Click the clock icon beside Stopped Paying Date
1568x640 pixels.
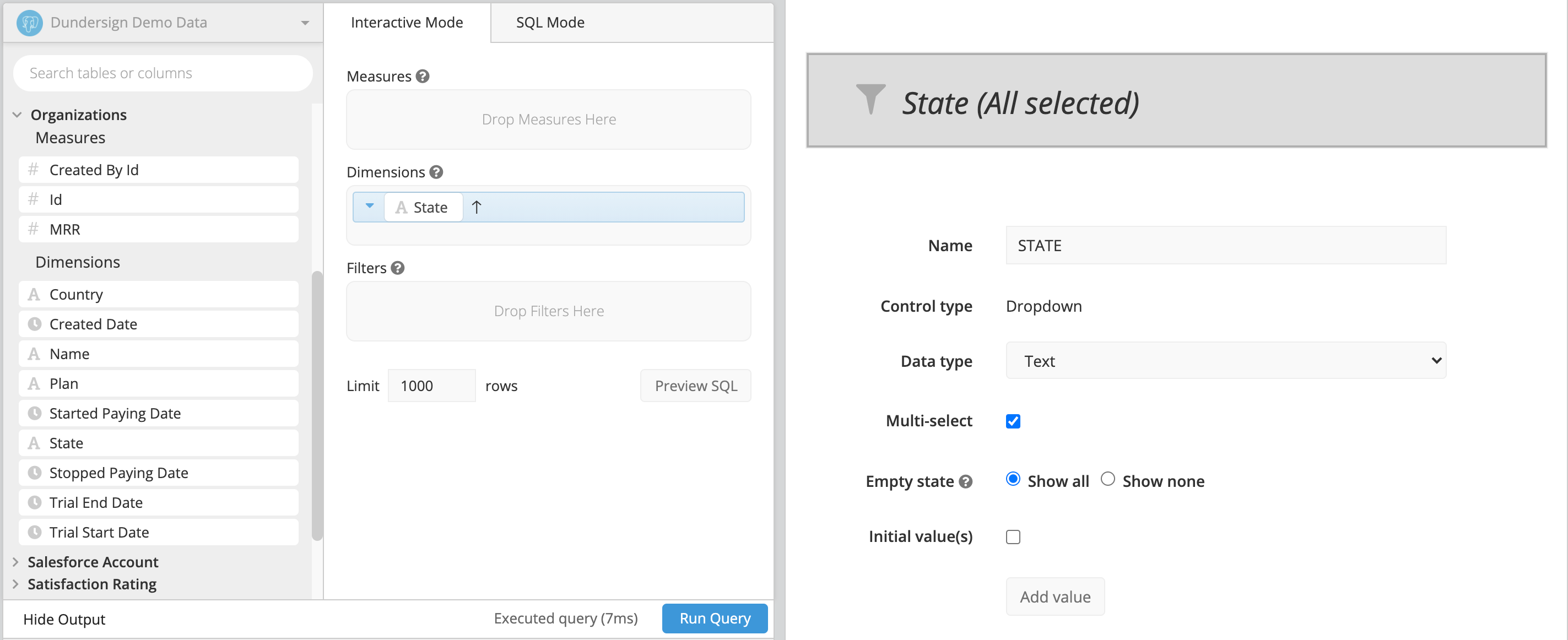click(35, 473)
